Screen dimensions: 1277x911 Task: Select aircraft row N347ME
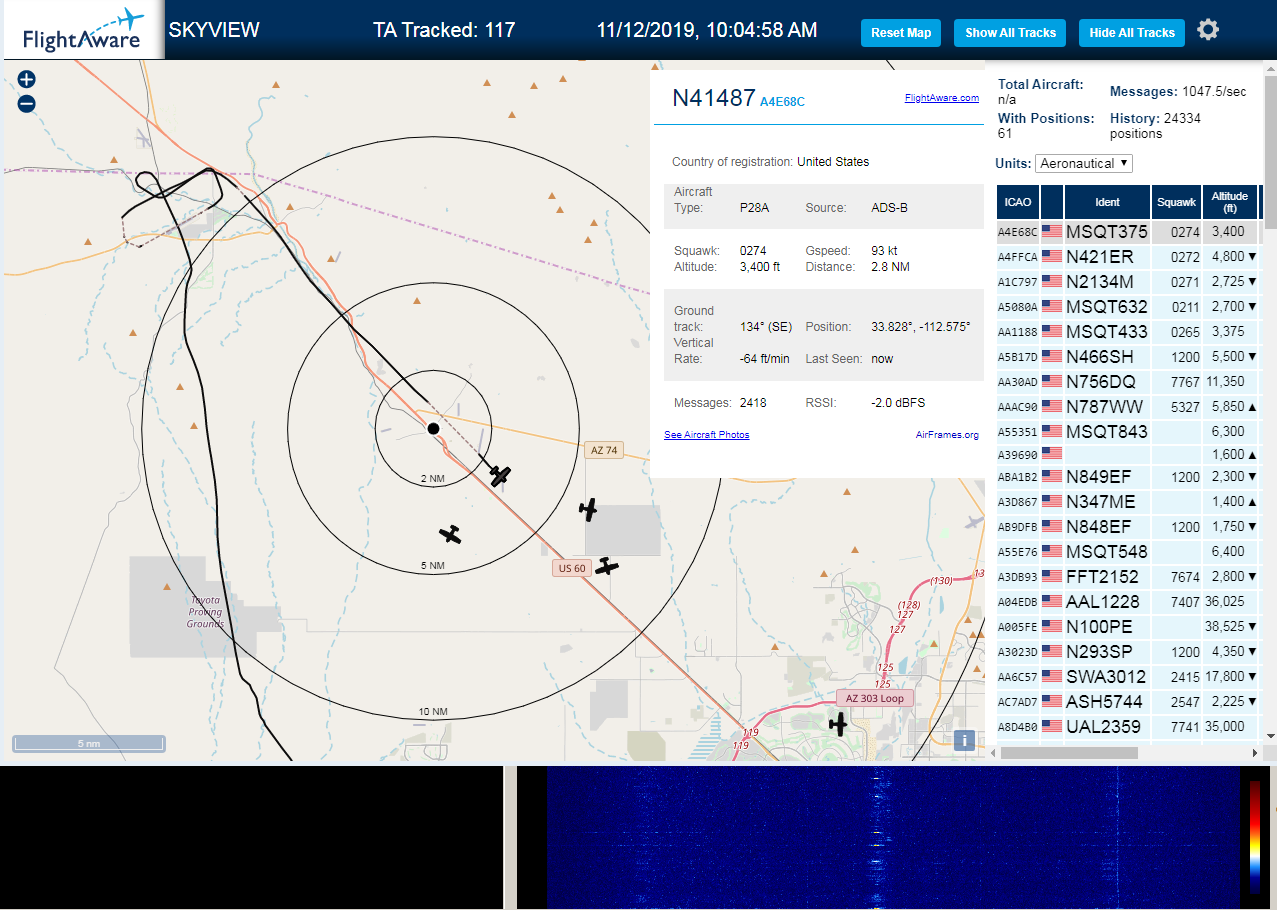pyautogui.click(x=1128, y=501)
